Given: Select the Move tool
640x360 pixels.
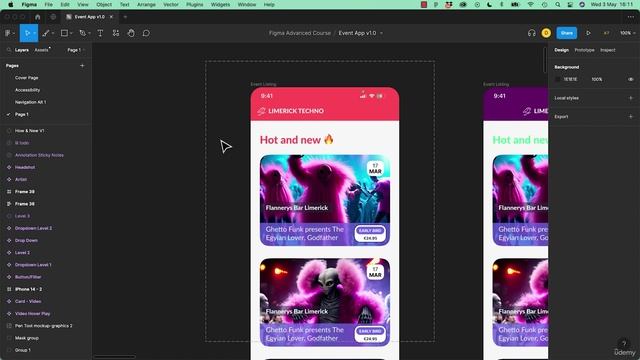Looking at the screenshot, I should 27,33.
